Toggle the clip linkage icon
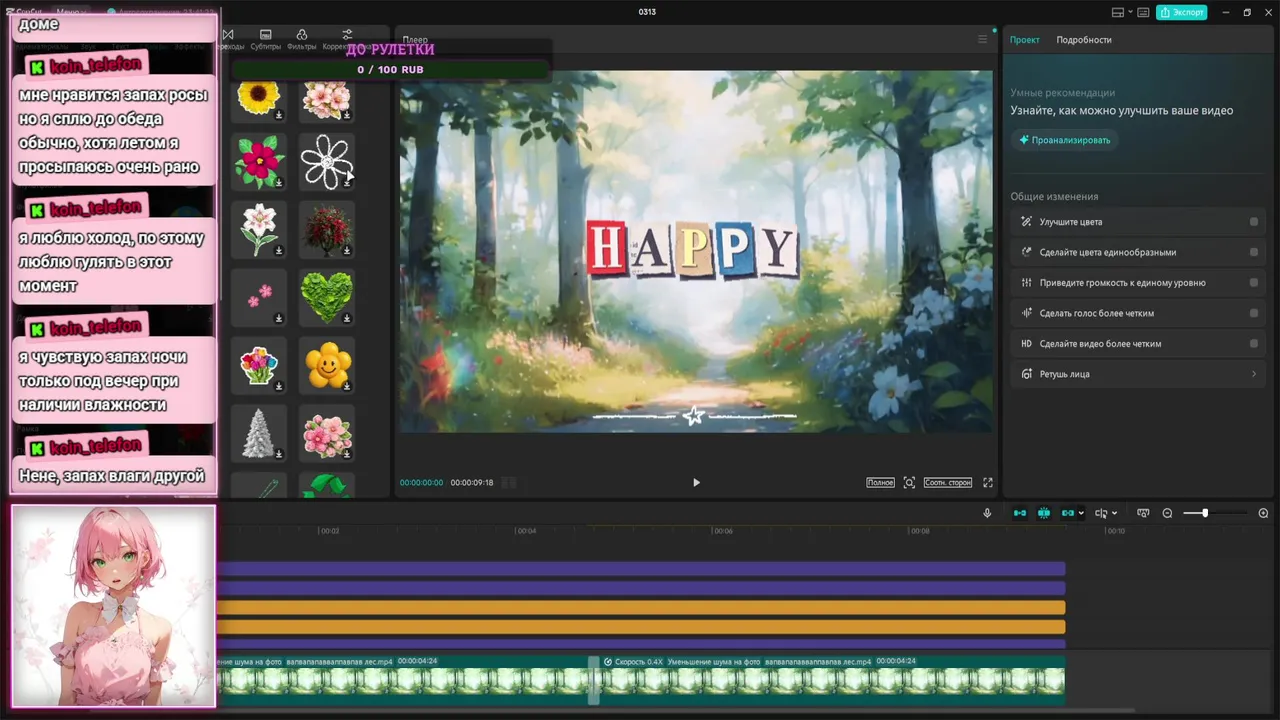Screen dimensions: 1280x720 [1068, 513]
